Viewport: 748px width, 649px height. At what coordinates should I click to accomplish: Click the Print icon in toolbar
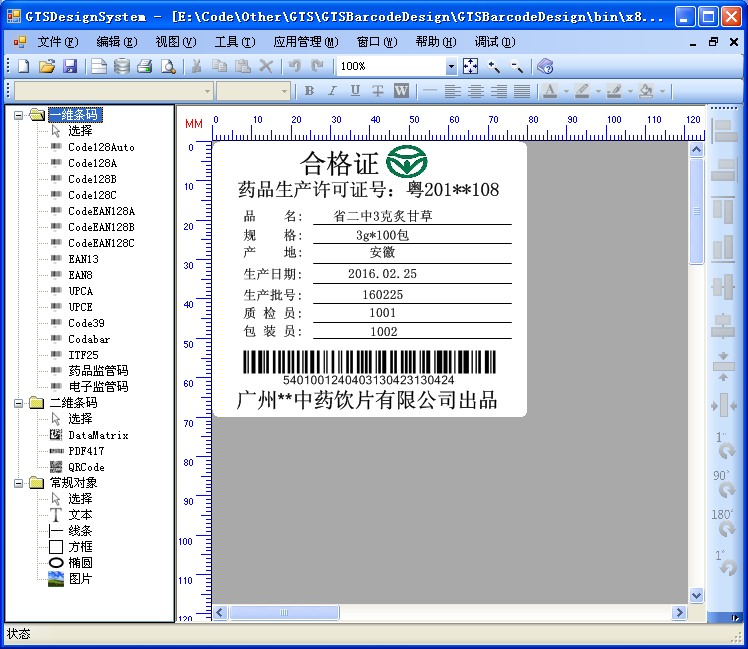click(x=145, y=66)
